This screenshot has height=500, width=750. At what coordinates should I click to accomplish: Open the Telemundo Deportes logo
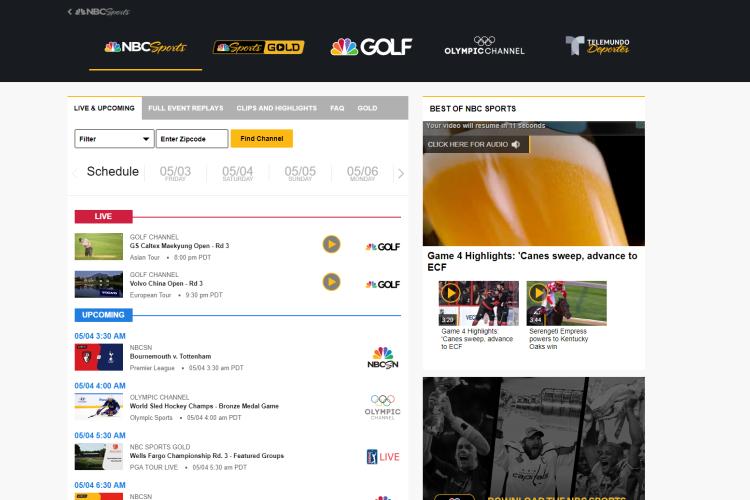[597, 46]
